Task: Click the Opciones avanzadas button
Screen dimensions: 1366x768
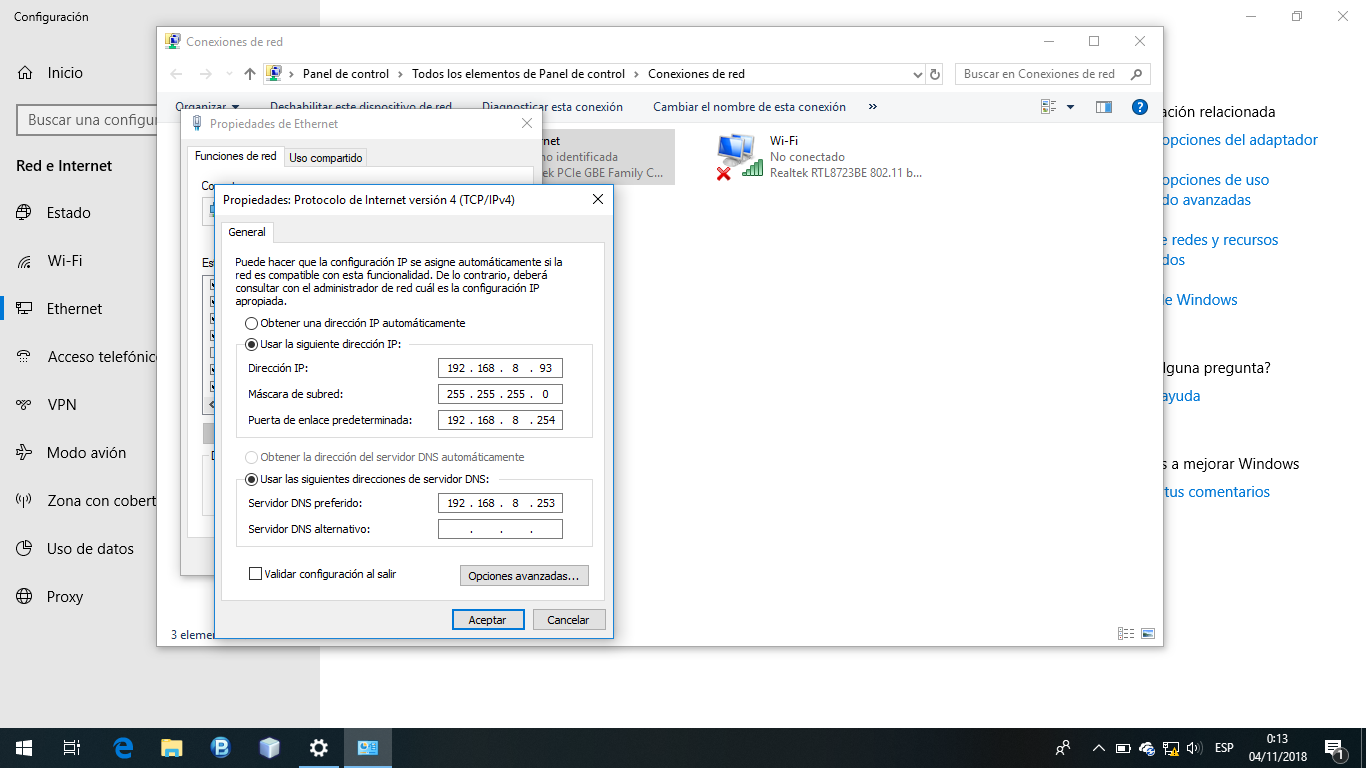Action: (x=524, y=576)
